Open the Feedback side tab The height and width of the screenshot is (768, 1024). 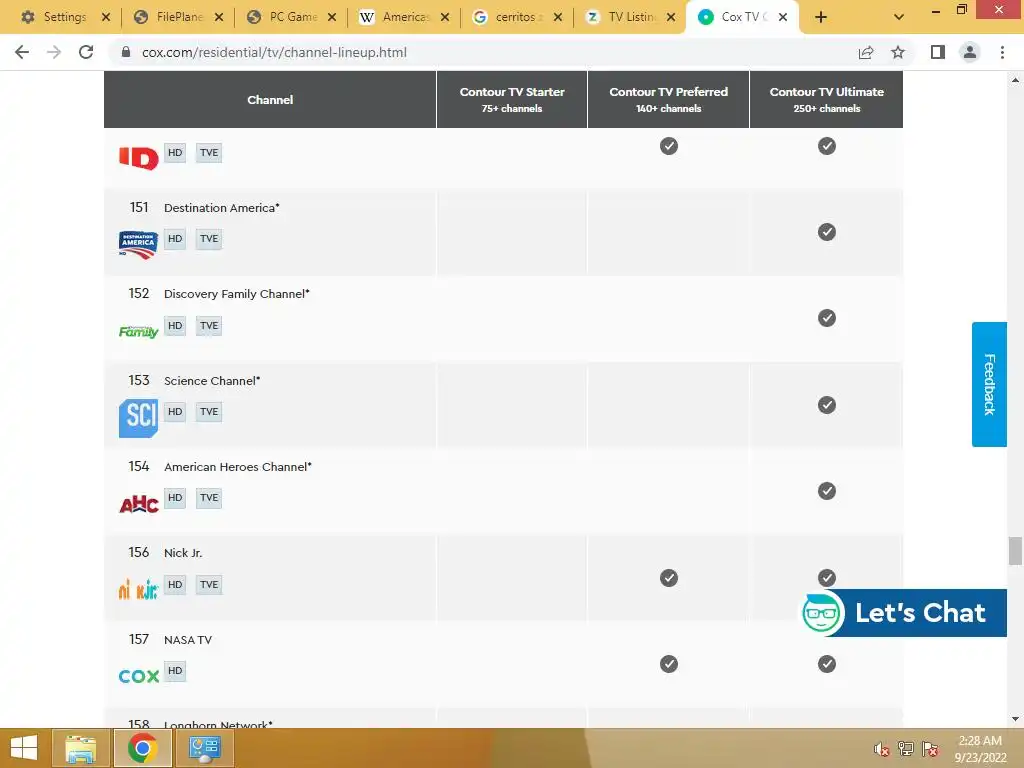coord(989,384)
